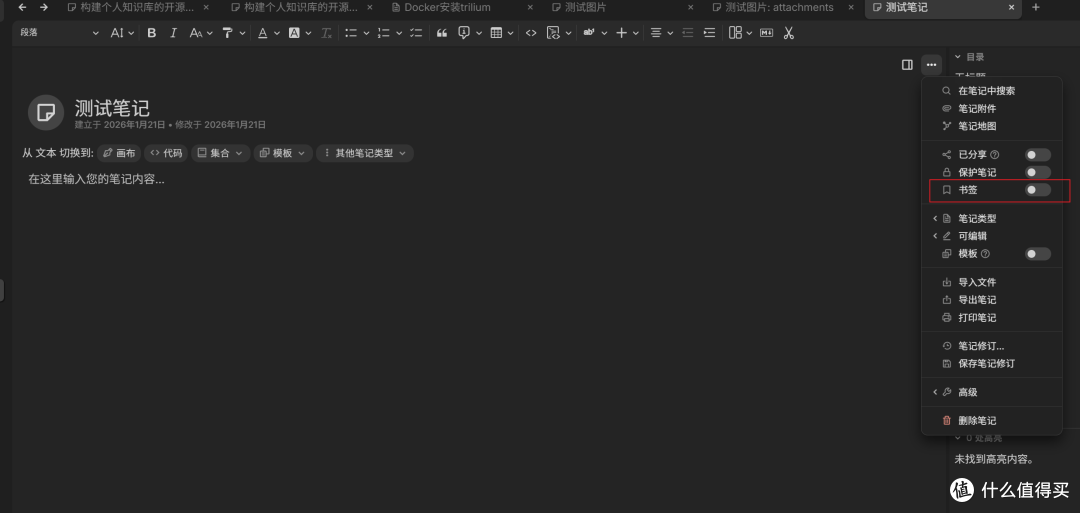
Task: Open the 其他笔记类型 dropdown
Action: 365,153
